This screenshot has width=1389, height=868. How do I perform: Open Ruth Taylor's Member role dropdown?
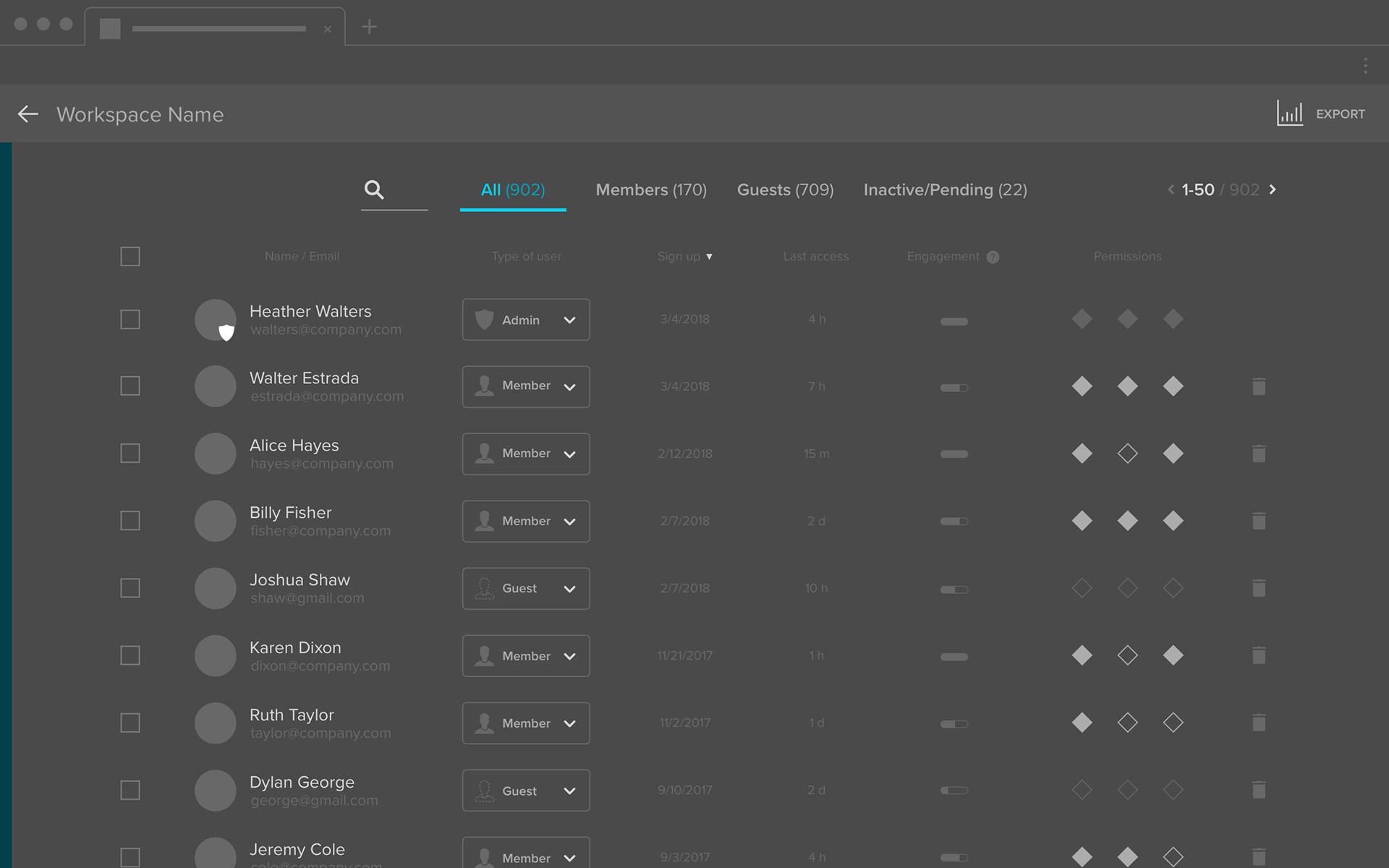click(x=526, y=723)
